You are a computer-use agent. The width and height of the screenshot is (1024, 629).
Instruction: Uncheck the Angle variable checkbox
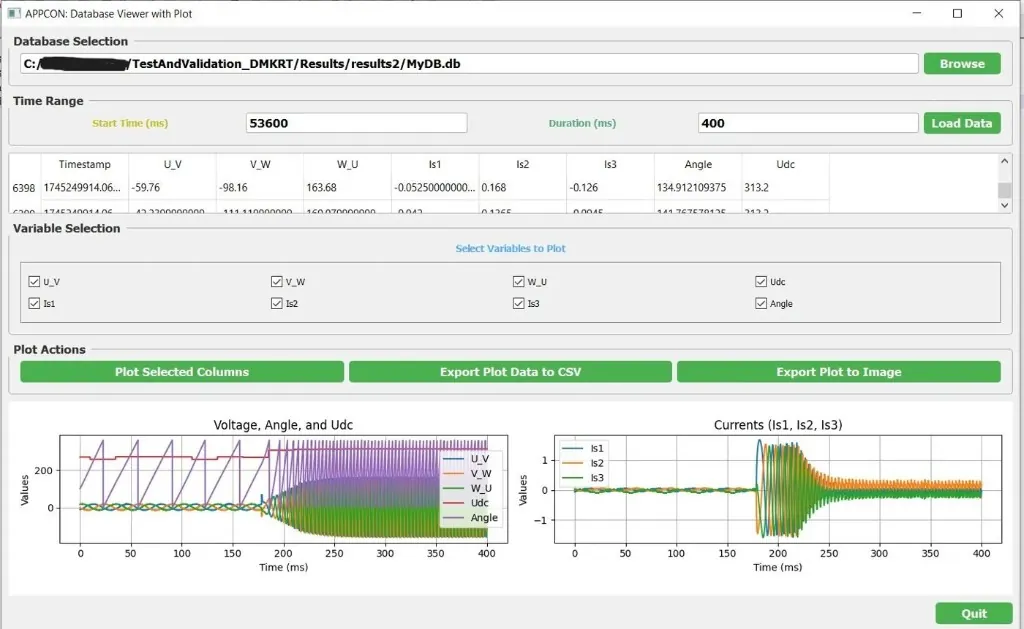(x=761, y=303)
